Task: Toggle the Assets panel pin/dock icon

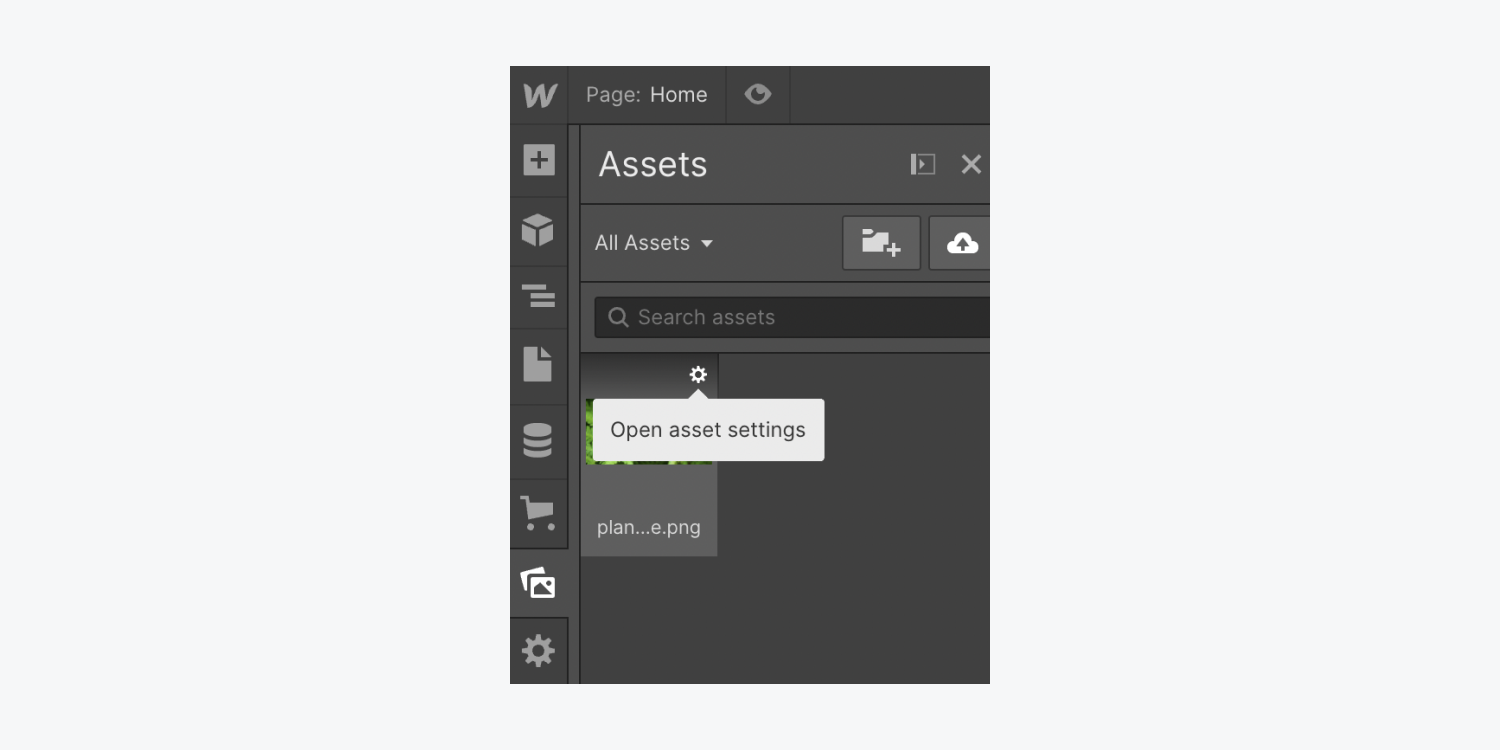Action: 923,164
